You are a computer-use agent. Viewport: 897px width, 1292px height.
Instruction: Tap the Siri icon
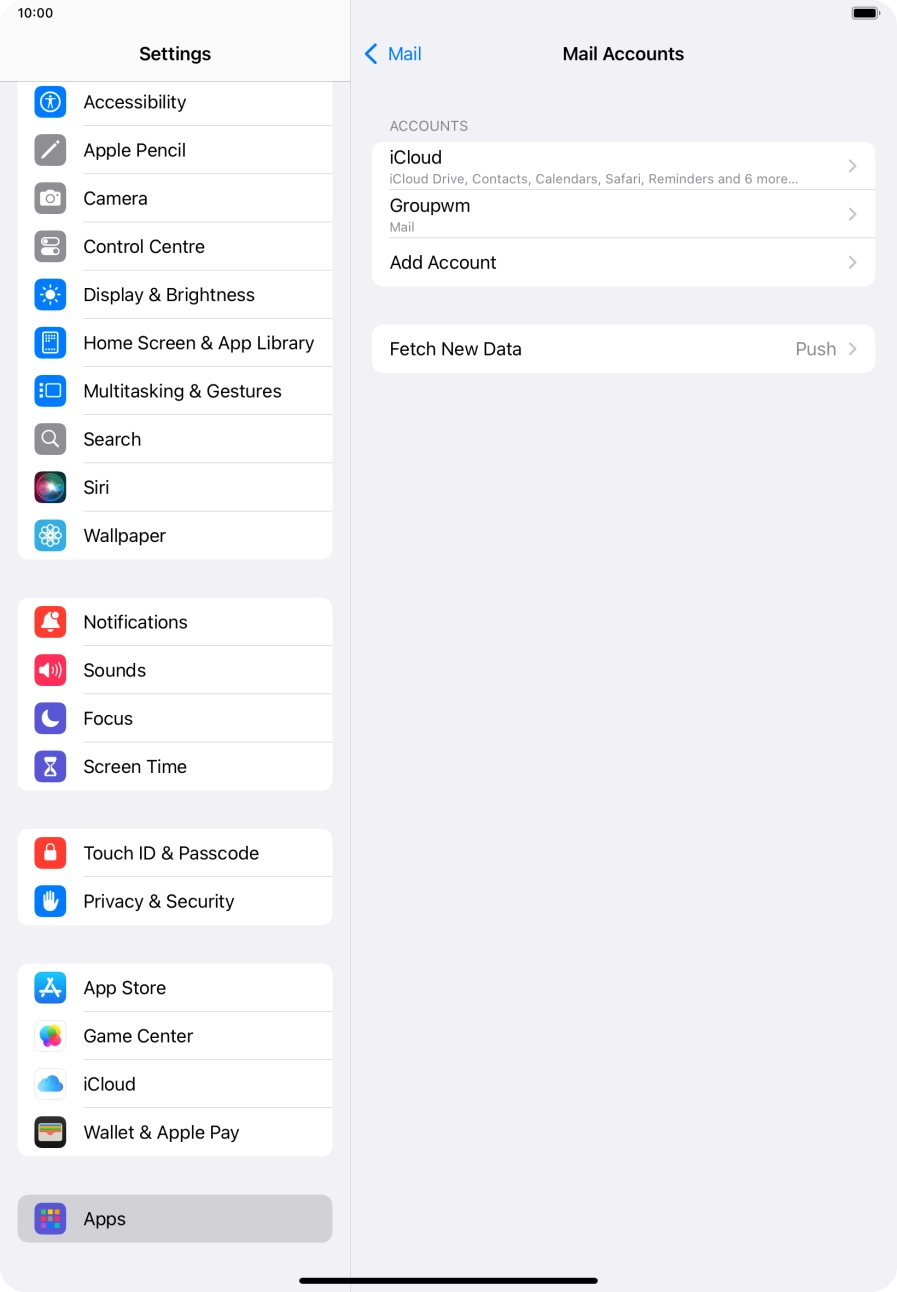50,487
